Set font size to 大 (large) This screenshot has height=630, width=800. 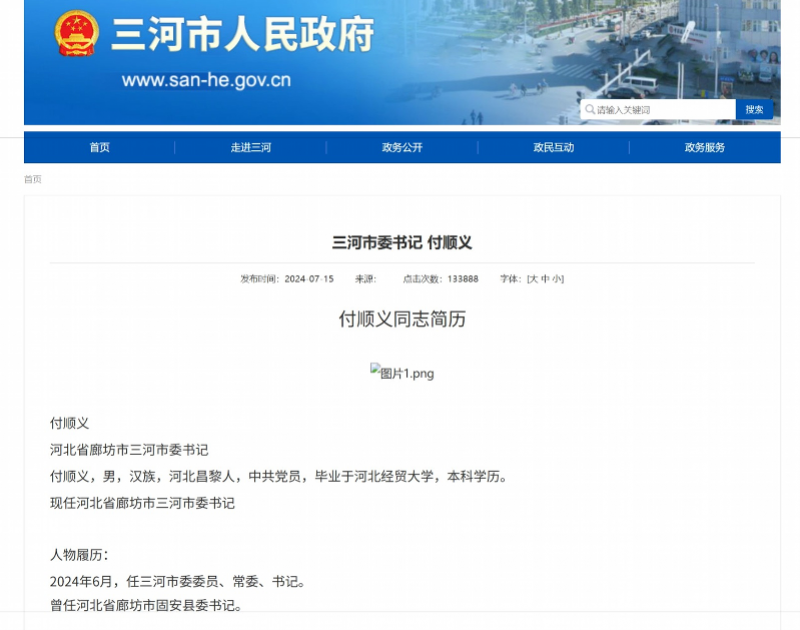[534, 279]
